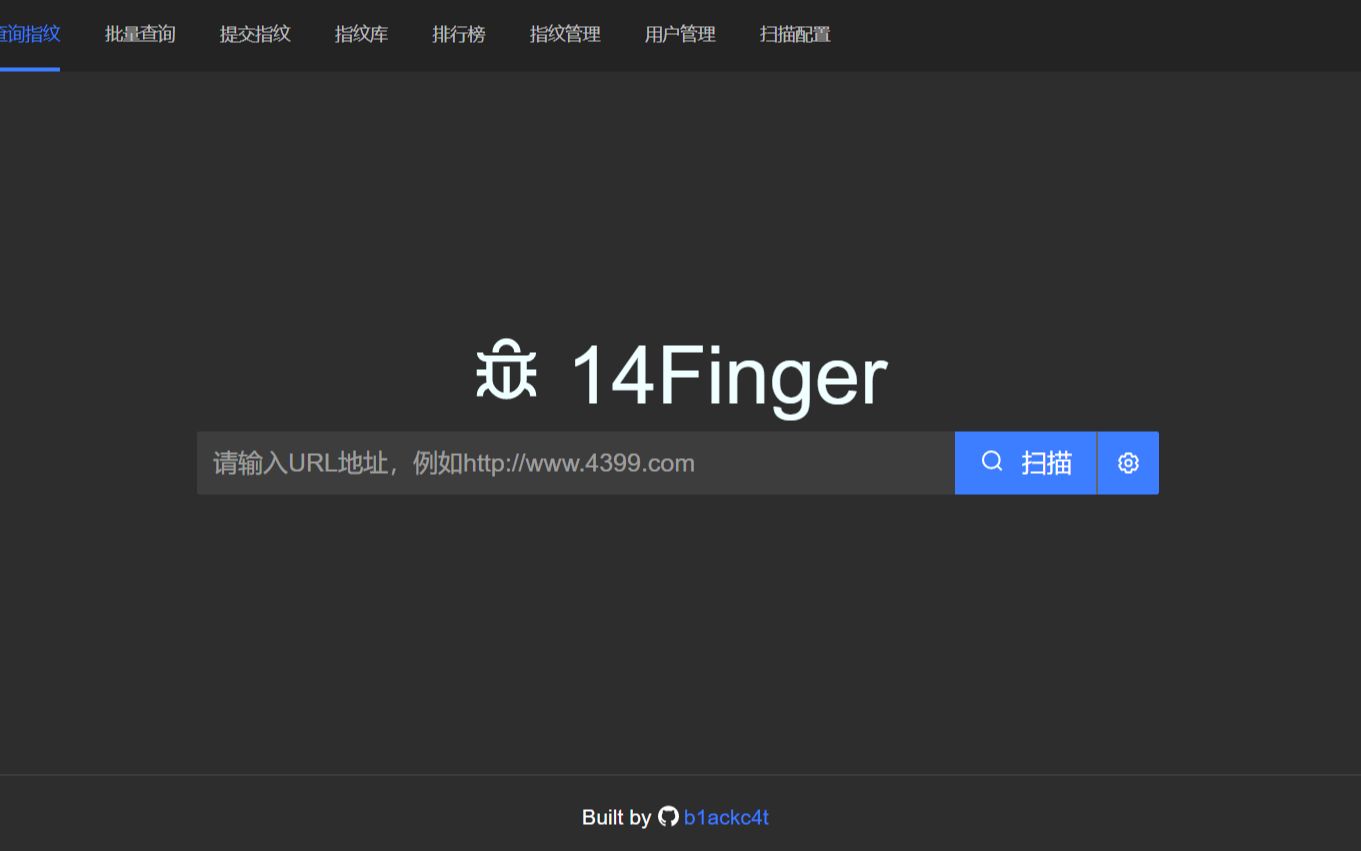The height and width of the screenshot is (851, 1361).
Task: Go to the 提交指纹 tab
Action: click(255, 34)
